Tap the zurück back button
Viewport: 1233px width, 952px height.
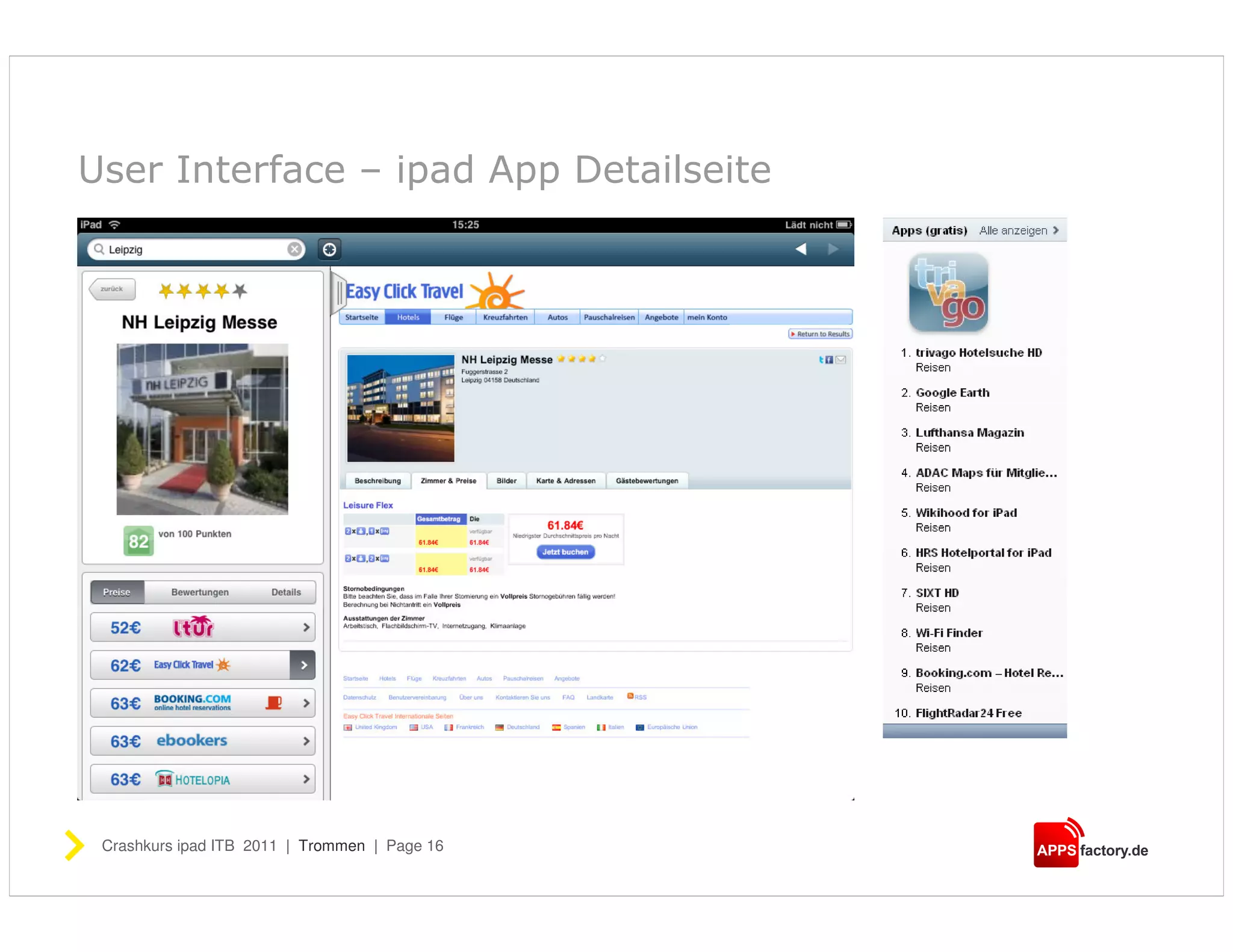pos(112,289)
